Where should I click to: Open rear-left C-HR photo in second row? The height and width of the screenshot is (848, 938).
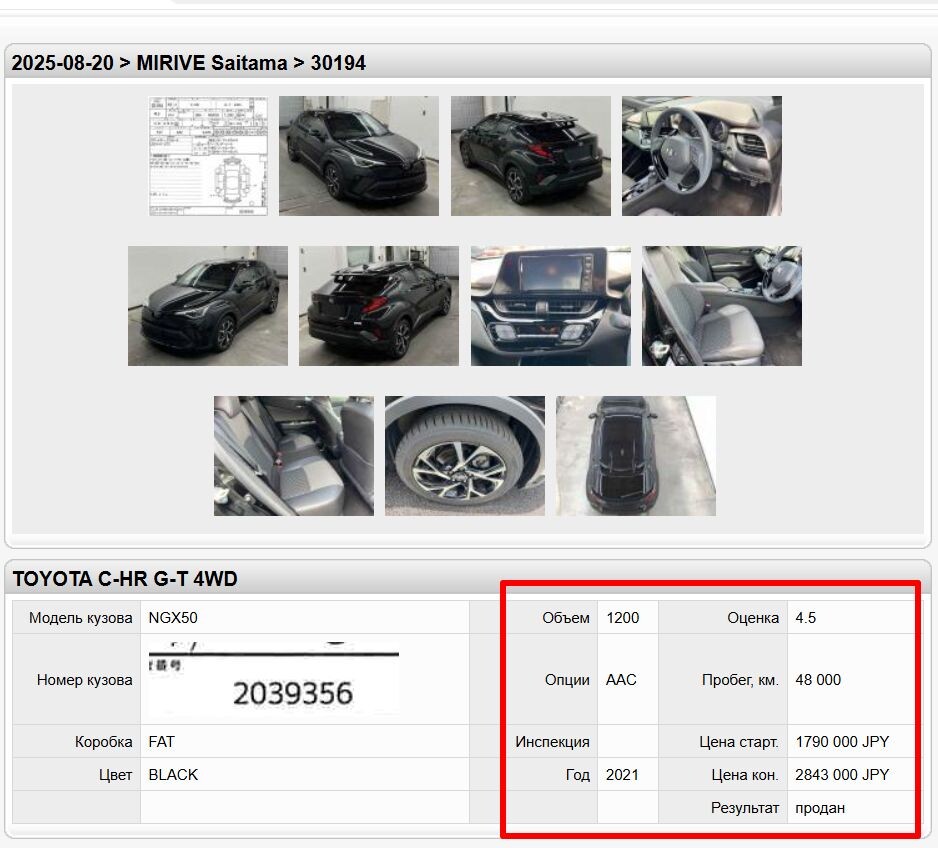pos(379,306)
